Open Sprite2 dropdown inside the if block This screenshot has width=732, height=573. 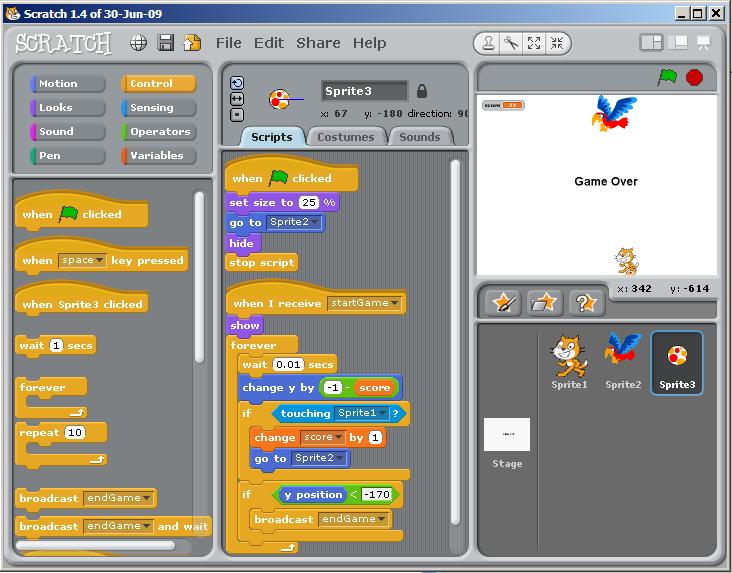(319, 458)
